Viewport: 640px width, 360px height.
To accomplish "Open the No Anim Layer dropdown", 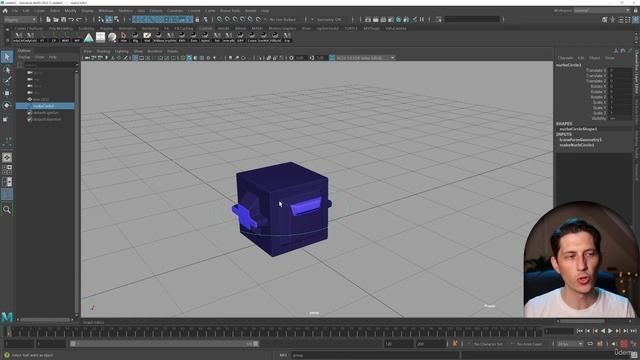I will (530, 344).
